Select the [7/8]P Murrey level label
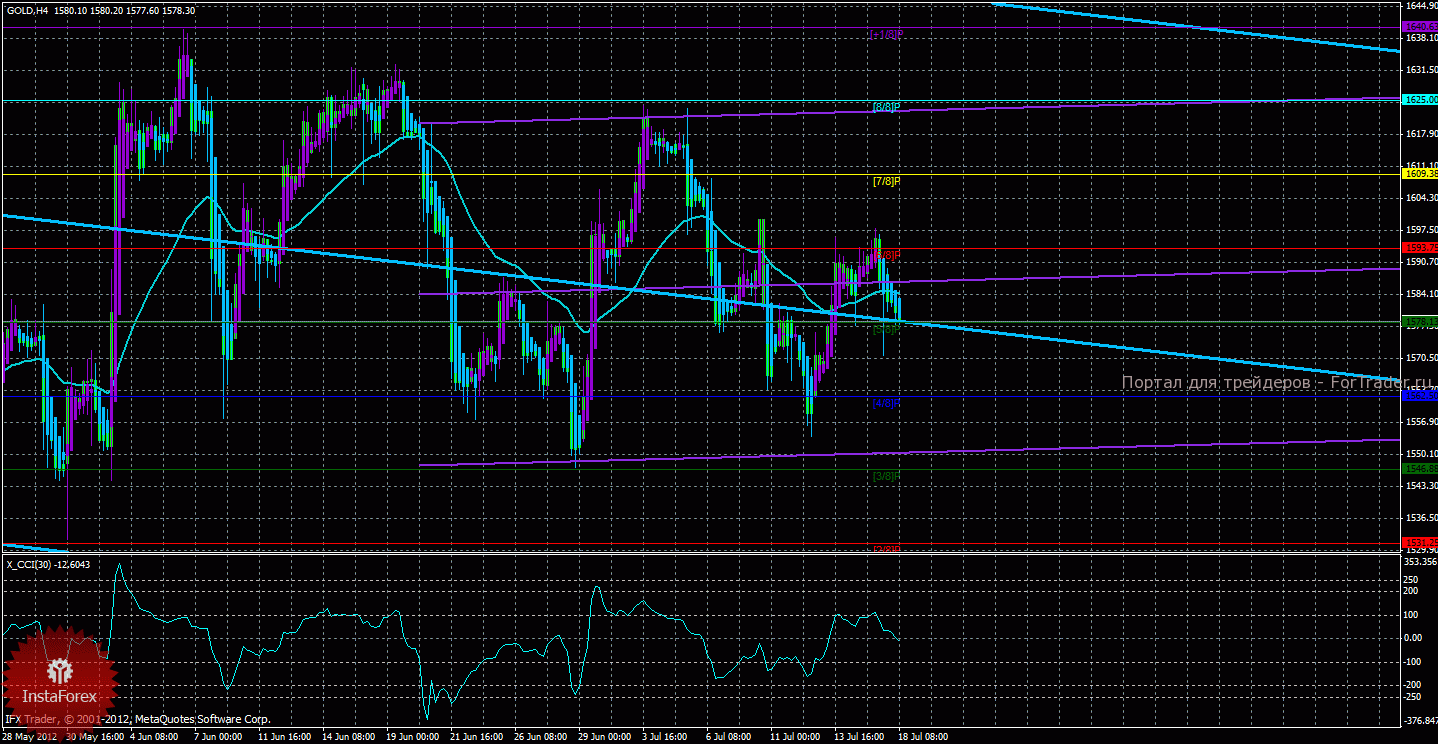Screen dimensions: 1438x744 pos(887,182)
